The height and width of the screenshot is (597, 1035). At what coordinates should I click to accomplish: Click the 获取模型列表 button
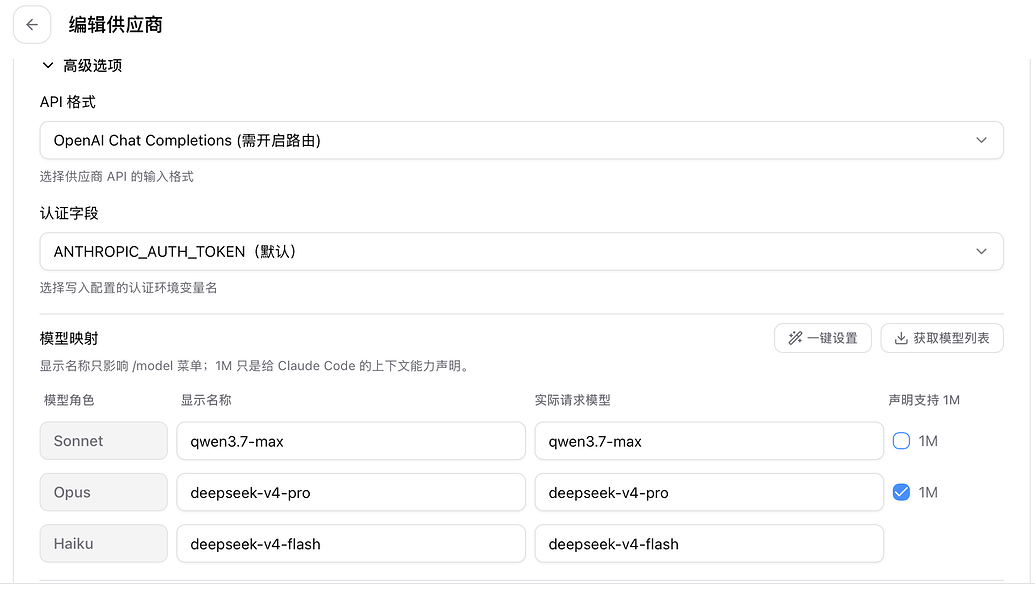(942, 338)
